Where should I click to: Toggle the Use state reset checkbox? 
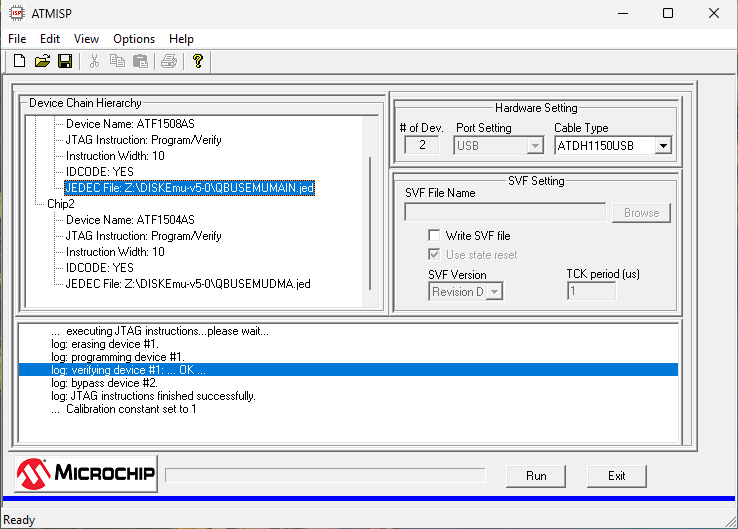click(x=434, y=255)
